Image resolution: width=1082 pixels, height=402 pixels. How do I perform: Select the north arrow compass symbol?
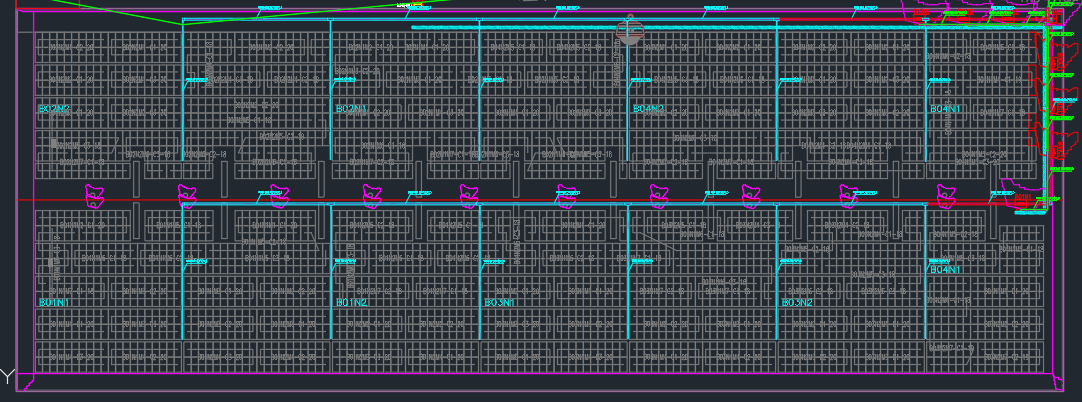coord(629,32)
